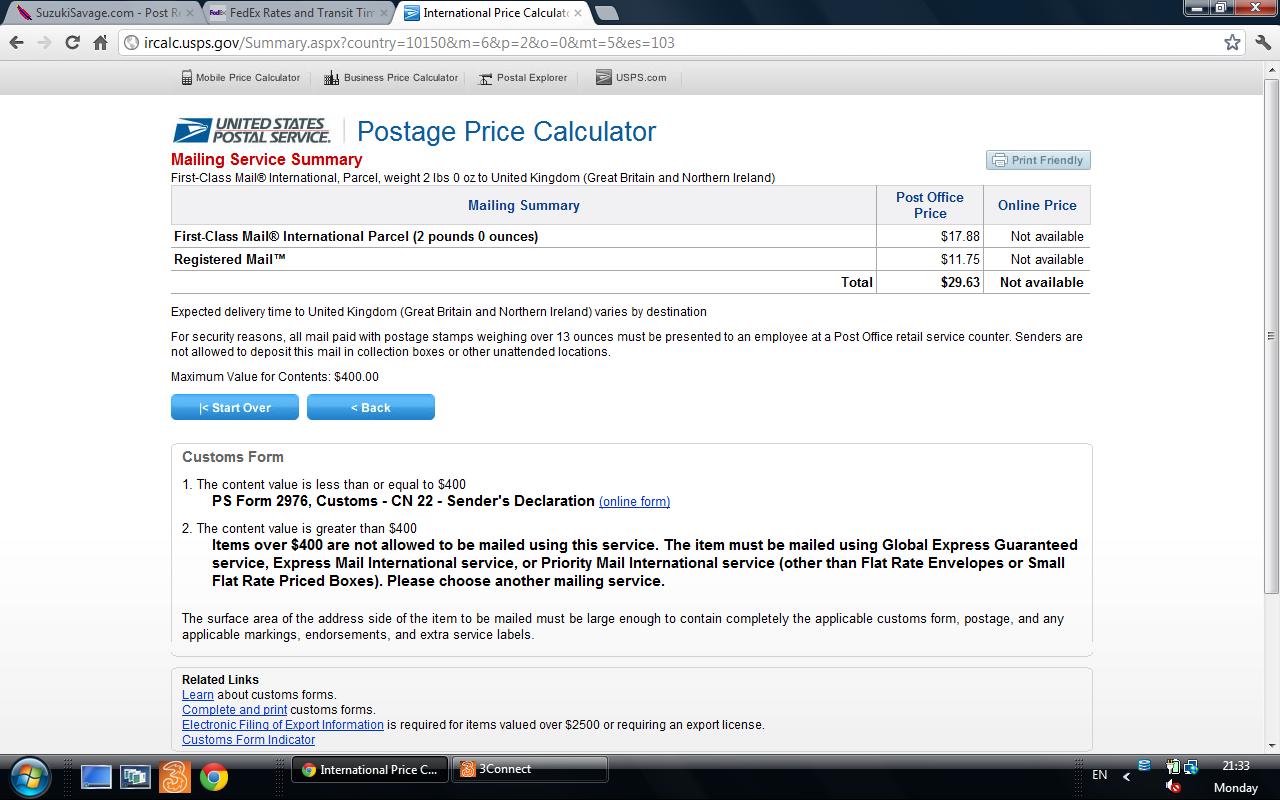Open 3Connect from the taskbar
The width and height of the screenshot is (1280, 800).
click(529, 769)
